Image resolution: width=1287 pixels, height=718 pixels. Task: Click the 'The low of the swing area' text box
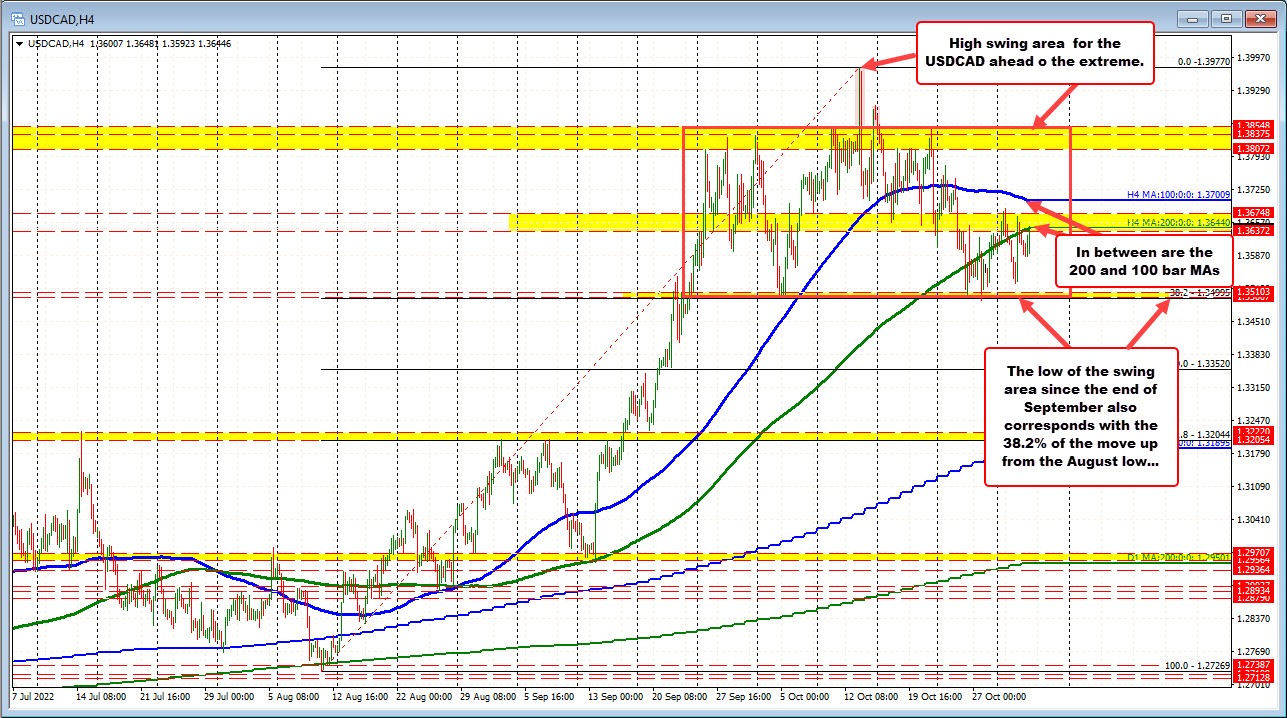click(1081, 417)
